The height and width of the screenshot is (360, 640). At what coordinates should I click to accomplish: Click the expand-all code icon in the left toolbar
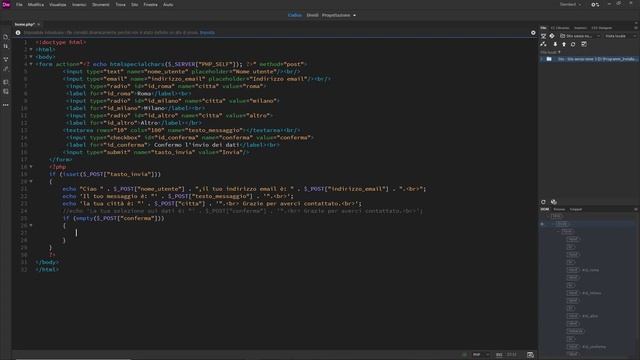click(6, 60)
